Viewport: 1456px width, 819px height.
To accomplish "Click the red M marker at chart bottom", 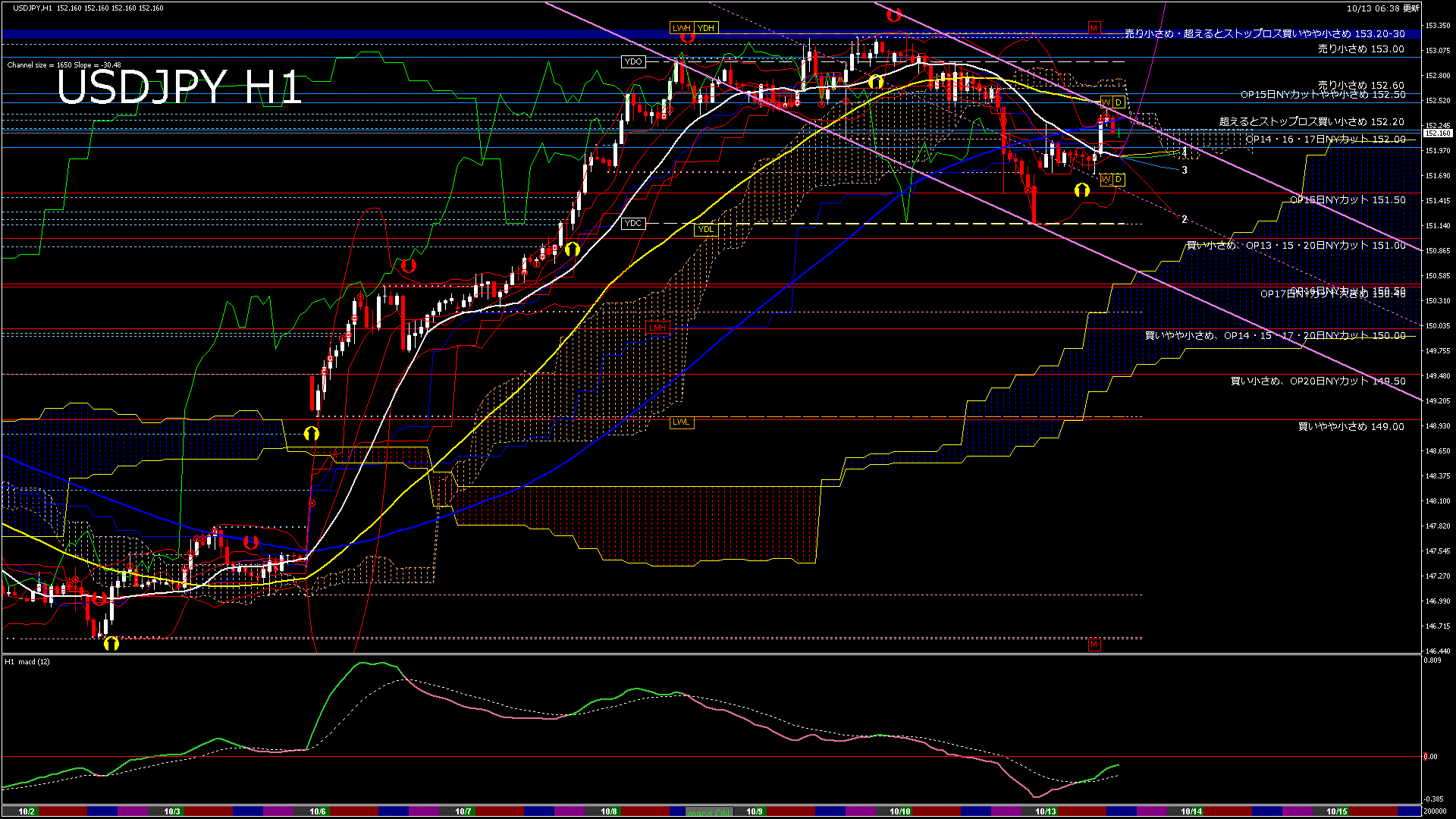I will [x=1094, y=645].
